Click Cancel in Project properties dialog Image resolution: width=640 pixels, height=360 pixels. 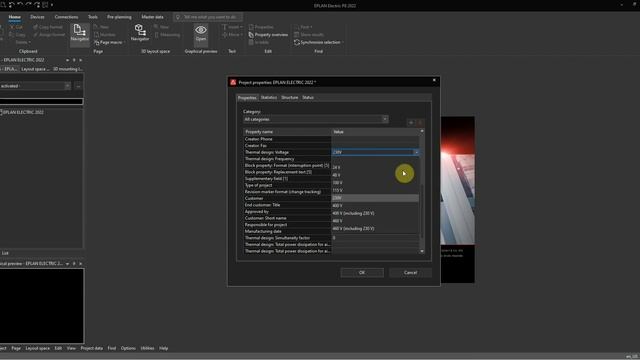coord(410,273)
